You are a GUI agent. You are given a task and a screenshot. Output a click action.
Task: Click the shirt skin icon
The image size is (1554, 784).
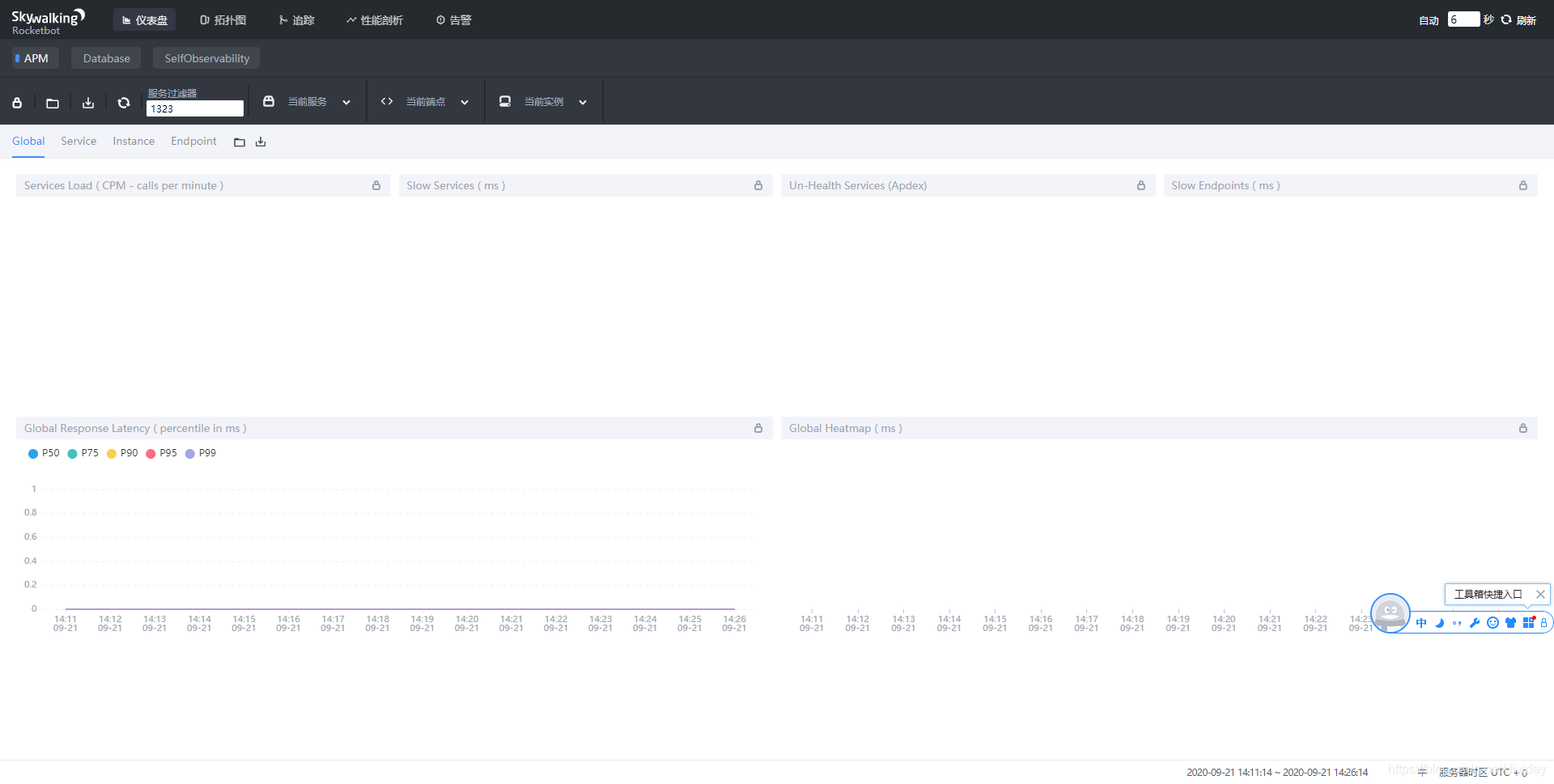1510,622
